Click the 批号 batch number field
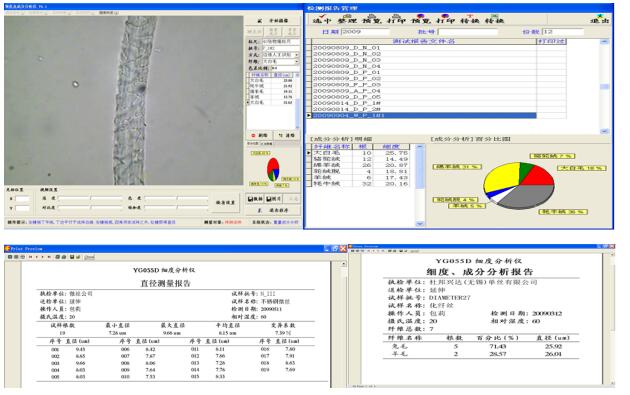Screen dimensions: 630x395 click(468, 32)
